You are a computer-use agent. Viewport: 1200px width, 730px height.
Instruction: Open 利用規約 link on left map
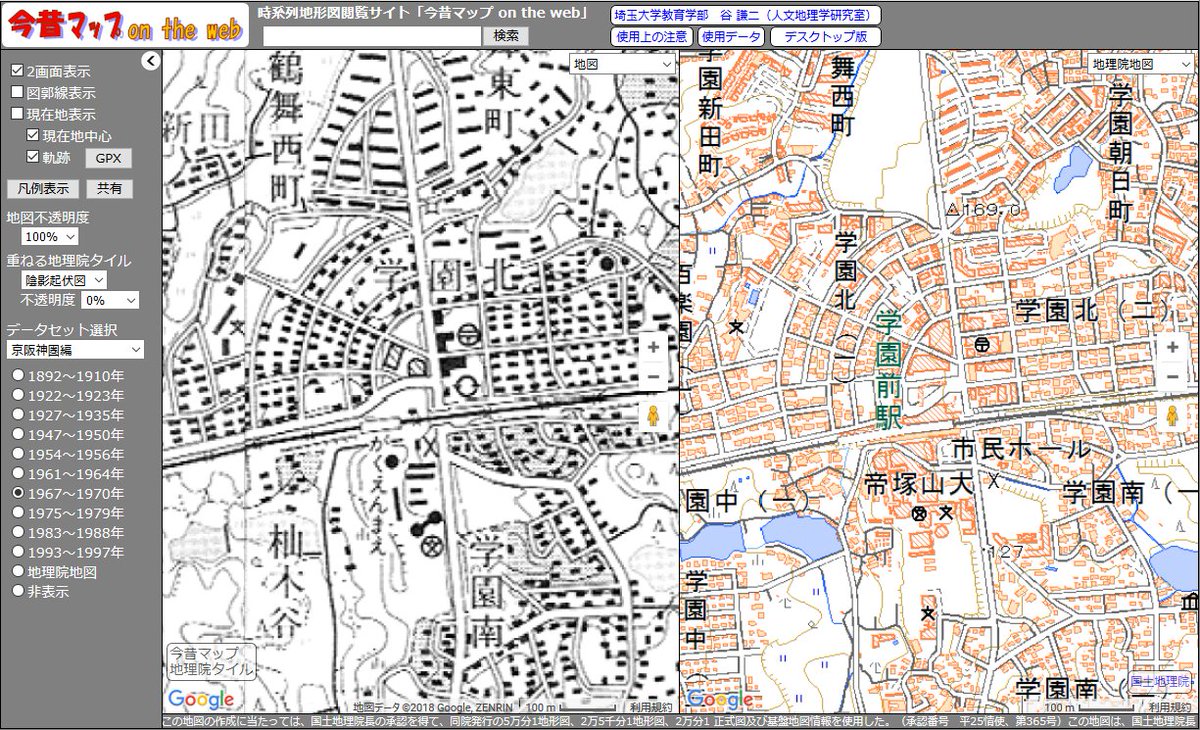(652, 707)
